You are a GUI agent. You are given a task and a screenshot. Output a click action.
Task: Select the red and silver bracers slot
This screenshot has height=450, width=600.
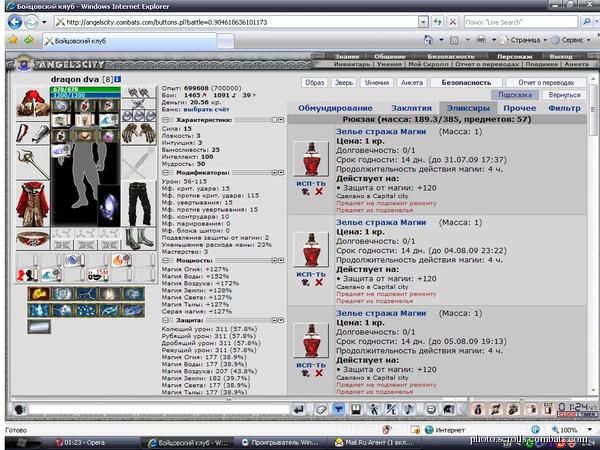(33, 134)
